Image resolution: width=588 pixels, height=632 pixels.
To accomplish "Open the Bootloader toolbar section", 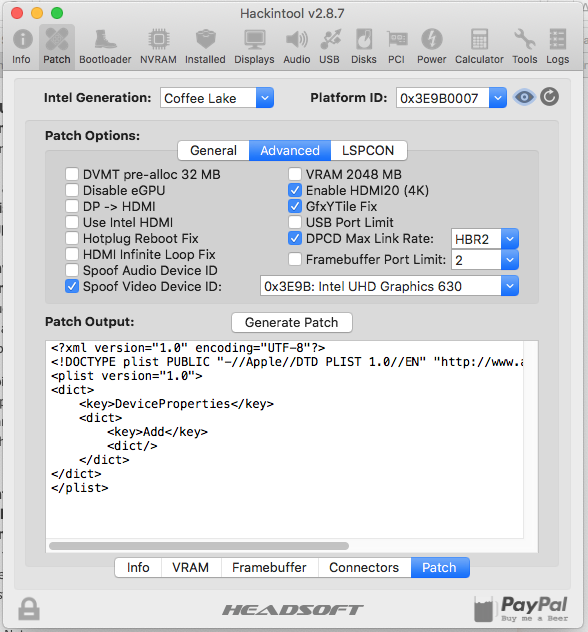I will coord(105,47).
